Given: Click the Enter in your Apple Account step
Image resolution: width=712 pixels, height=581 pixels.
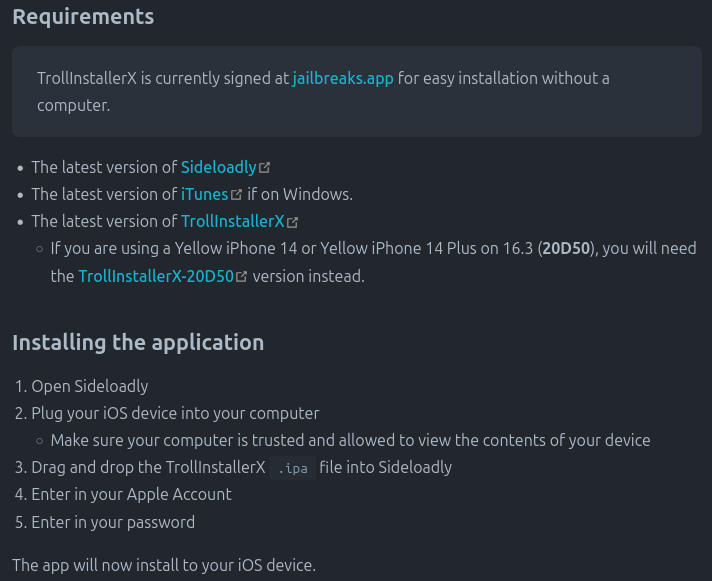Looking at the screenshot, I should tap(131, 494).
